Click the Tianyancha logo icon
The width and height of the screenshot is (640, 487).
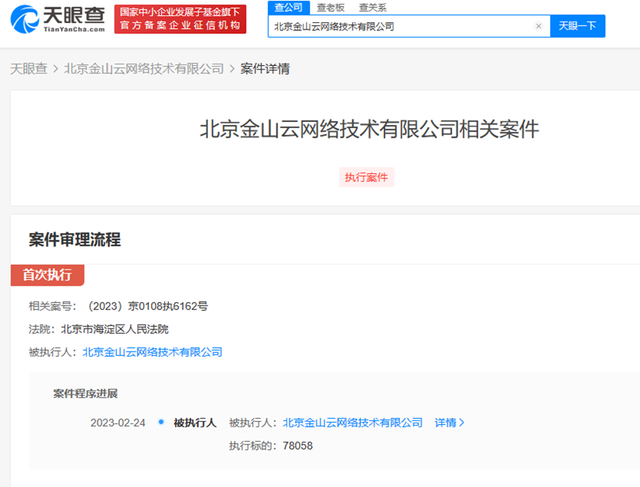[24, 19]
